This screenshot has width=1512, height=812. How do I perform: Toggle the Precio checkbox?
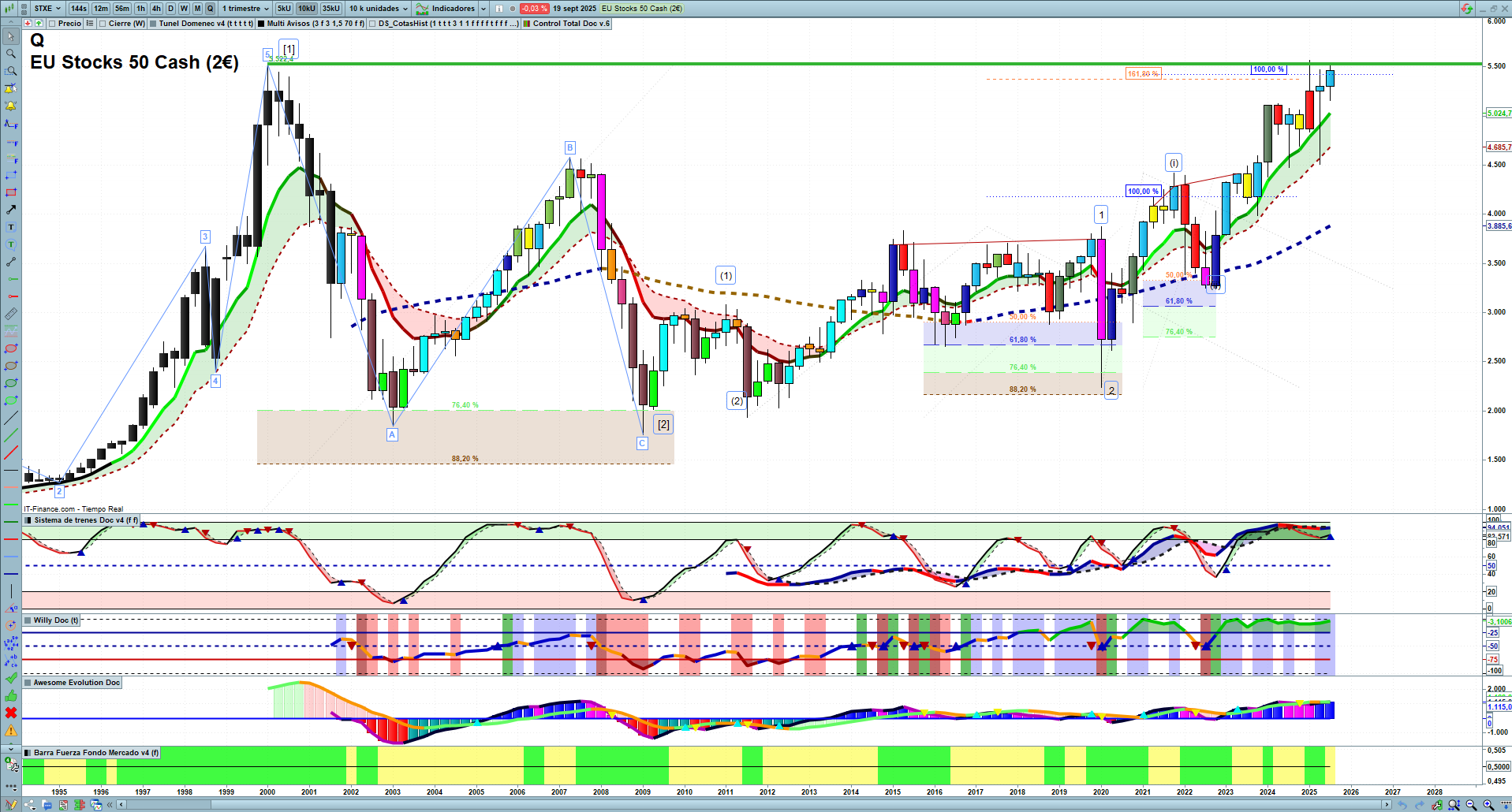click(52, 24)
